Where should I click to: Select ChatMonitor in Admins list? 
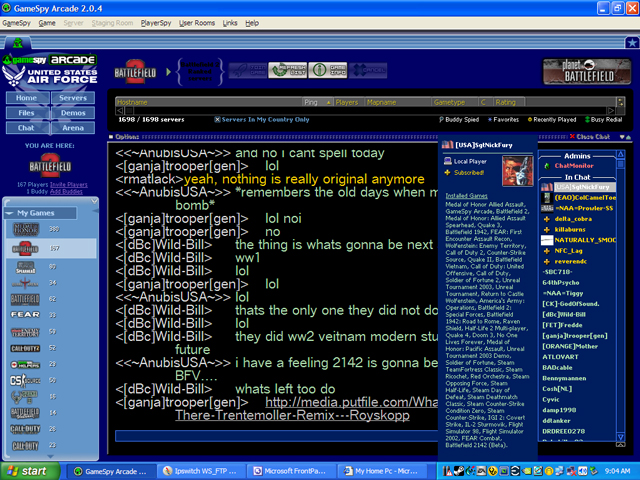573,166
